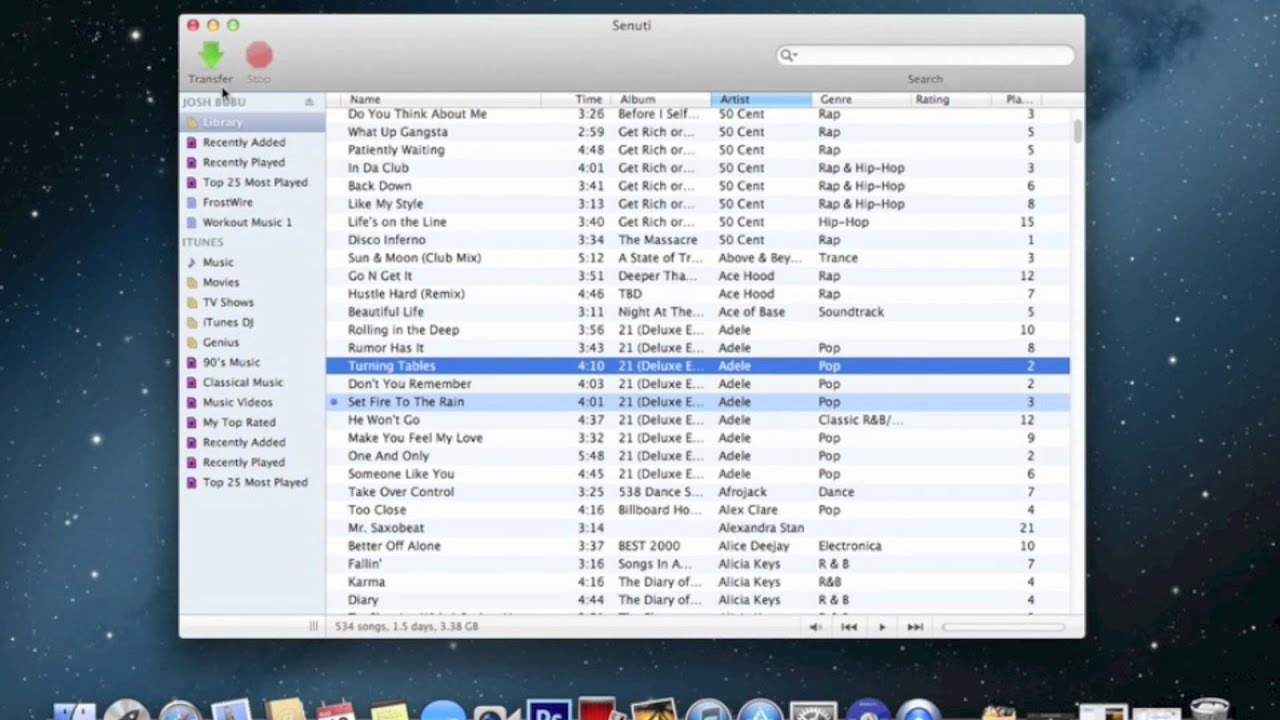The height and width of the screenshot is (720, 1280).
Task: Click the search magnifier icon
Action: [x=788, y=56]
